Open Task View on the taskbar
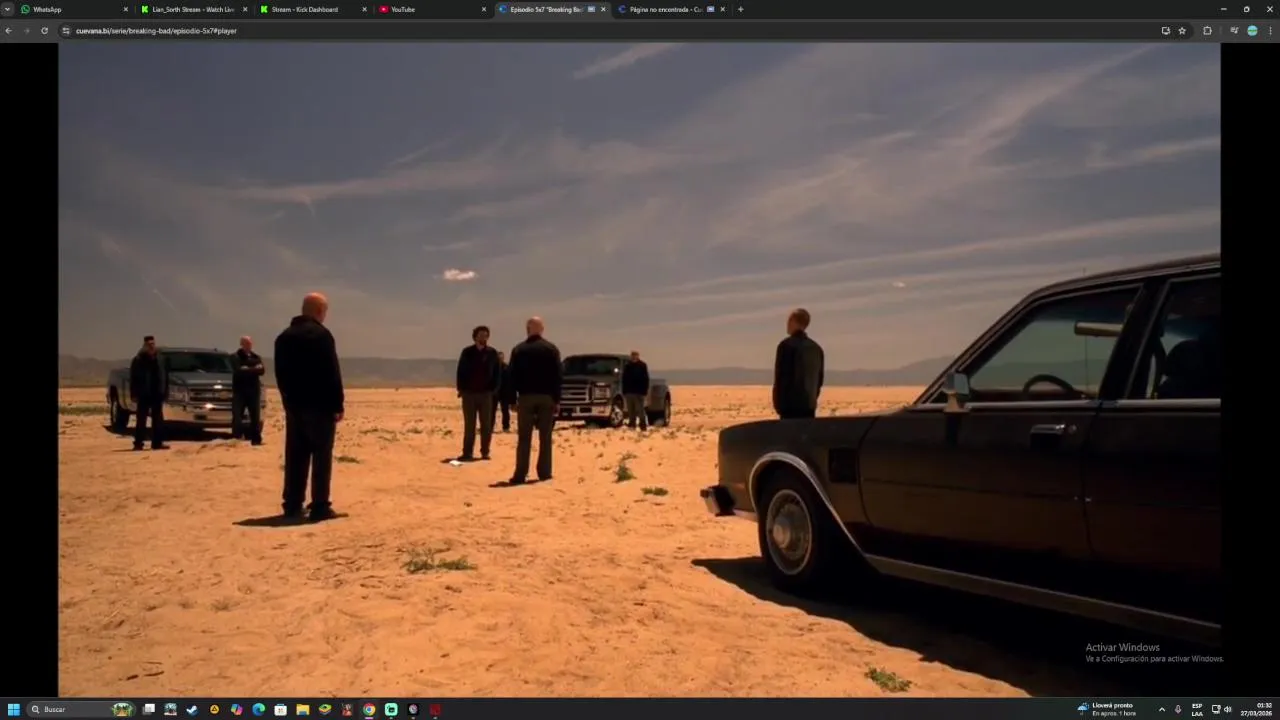 (x=149, y=710)
